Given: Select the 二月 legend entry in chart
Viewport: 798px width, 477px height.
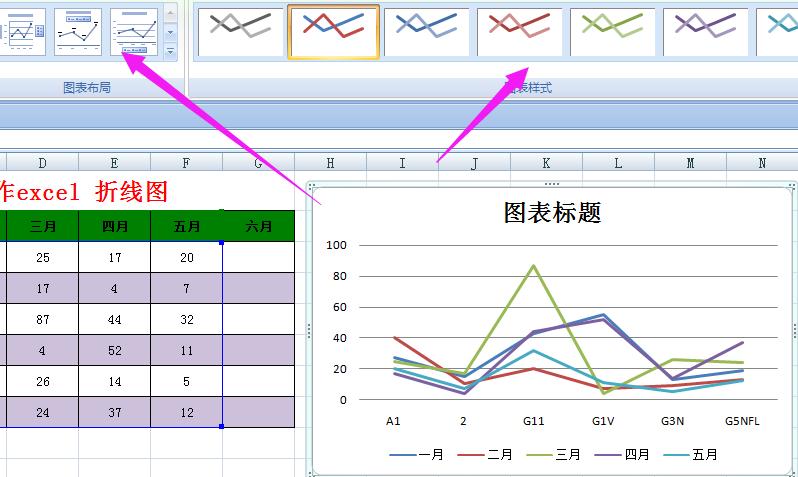Looking at the screenshot, I should click(485, 454).
